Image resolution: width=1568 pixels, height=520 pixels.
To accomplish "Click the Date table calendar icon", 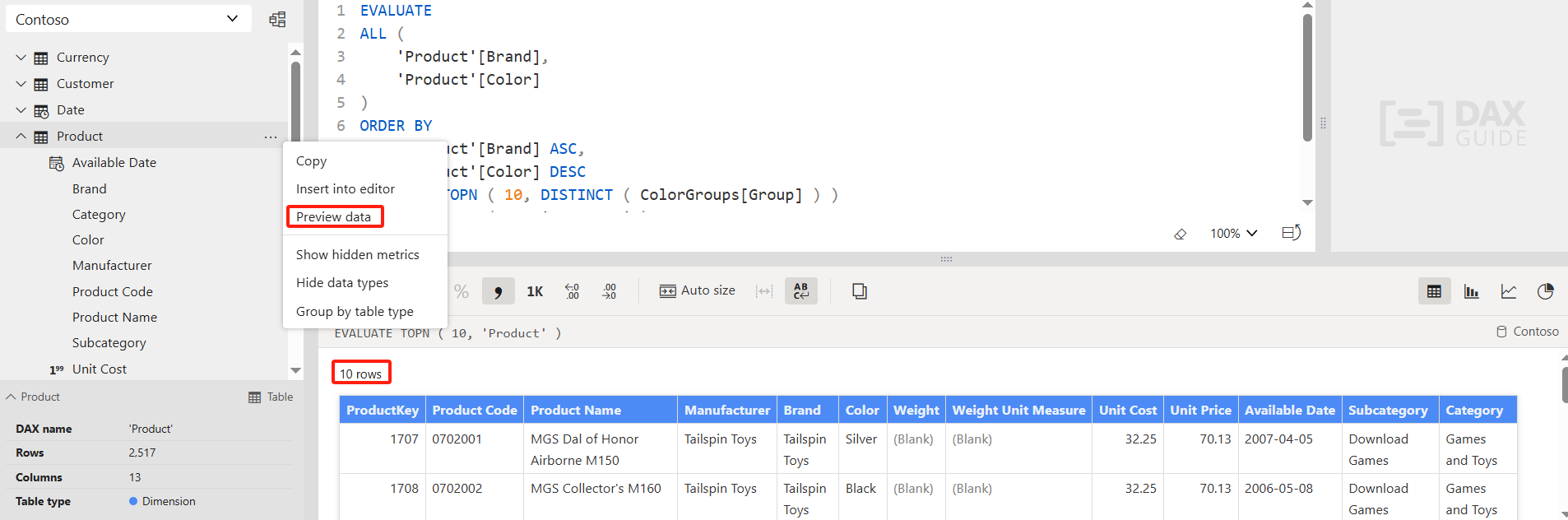I will tap(41, 111).
